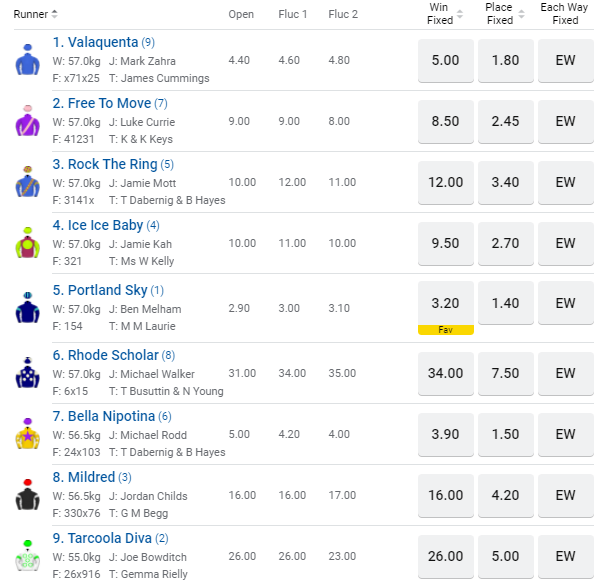Choose EW bet for Free To Move

[x=565, y=121]
